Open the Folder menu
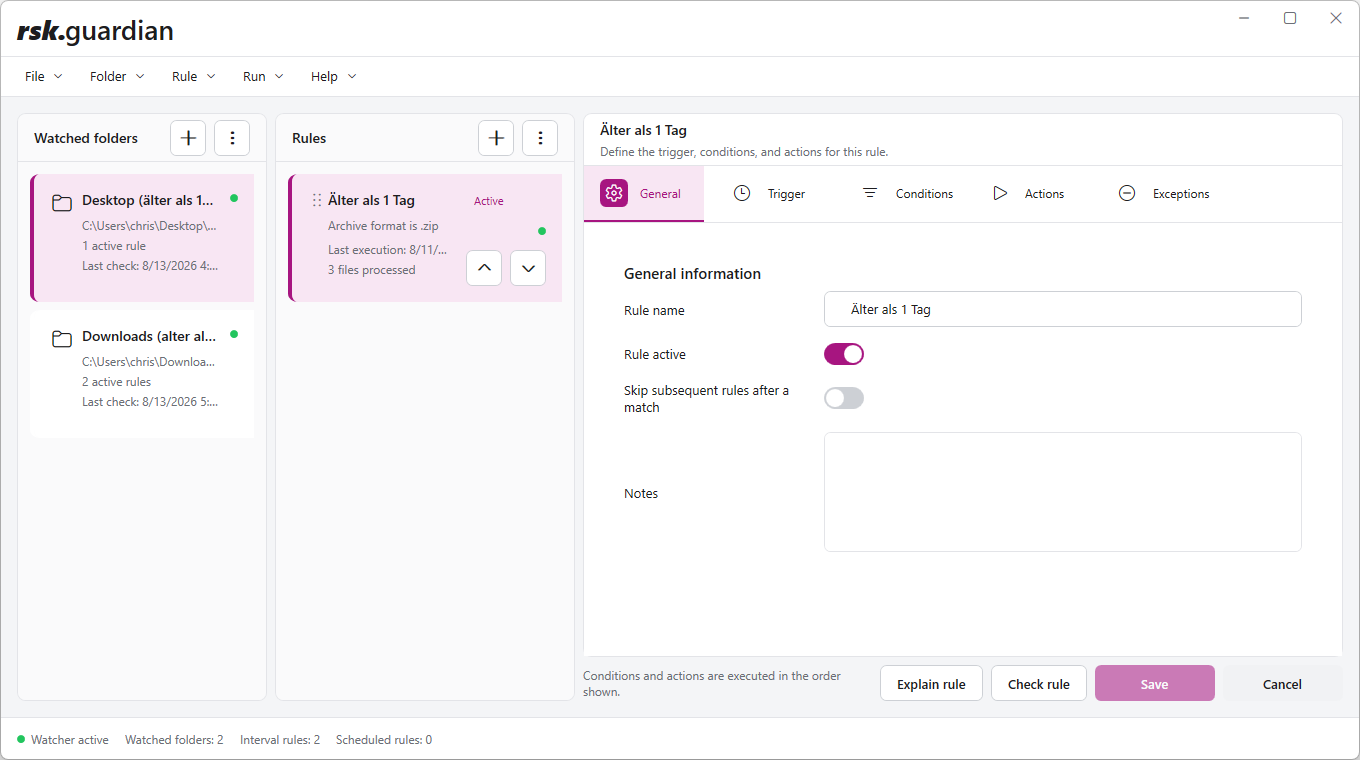 point(117,76)
